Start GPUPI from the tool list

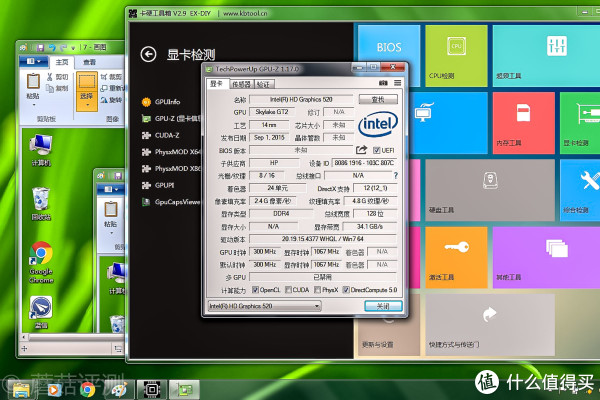(158, 185)
